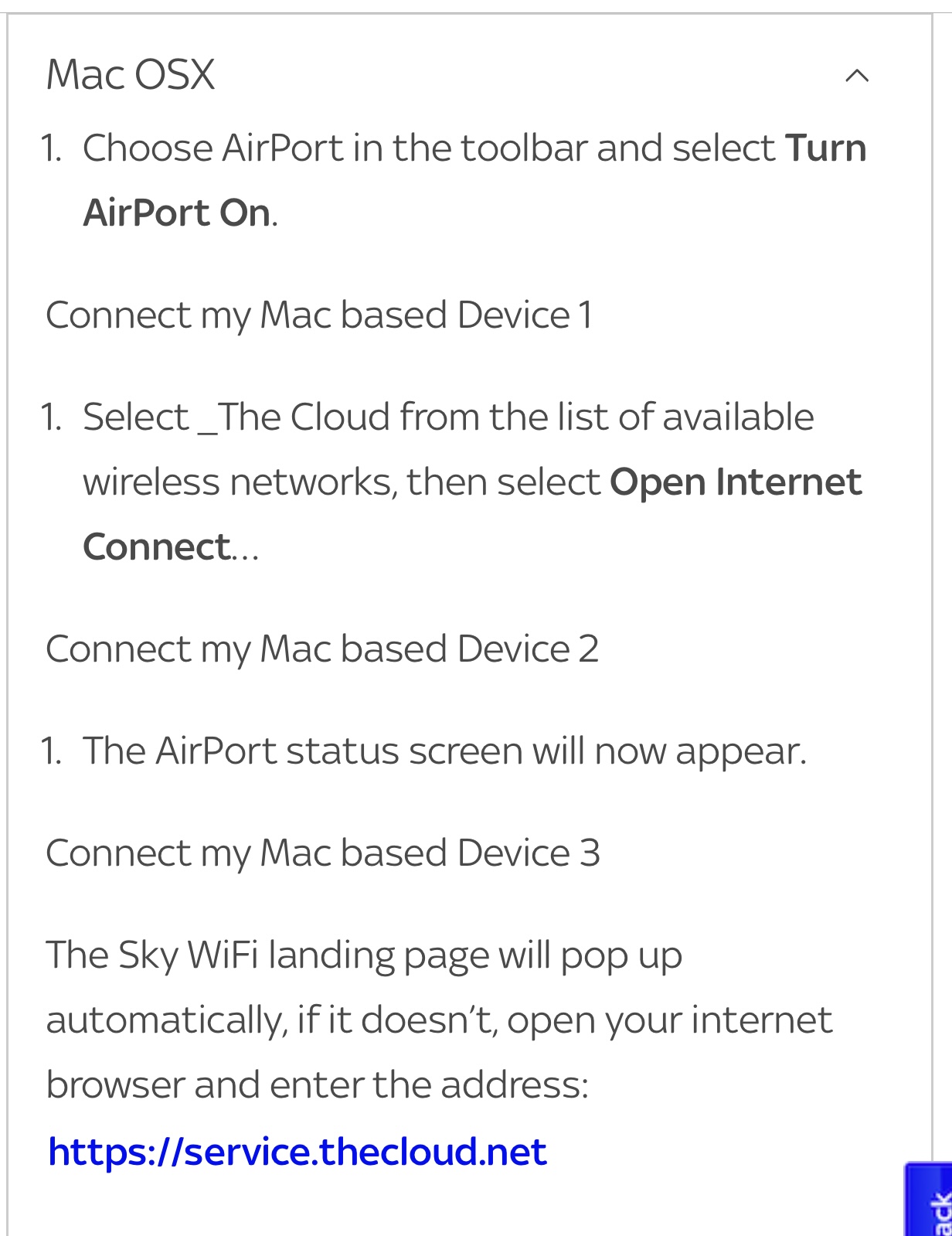Click the list number beside 'The AirPort status'
The image size is (952, 1236).
click(x=51, y=751)
